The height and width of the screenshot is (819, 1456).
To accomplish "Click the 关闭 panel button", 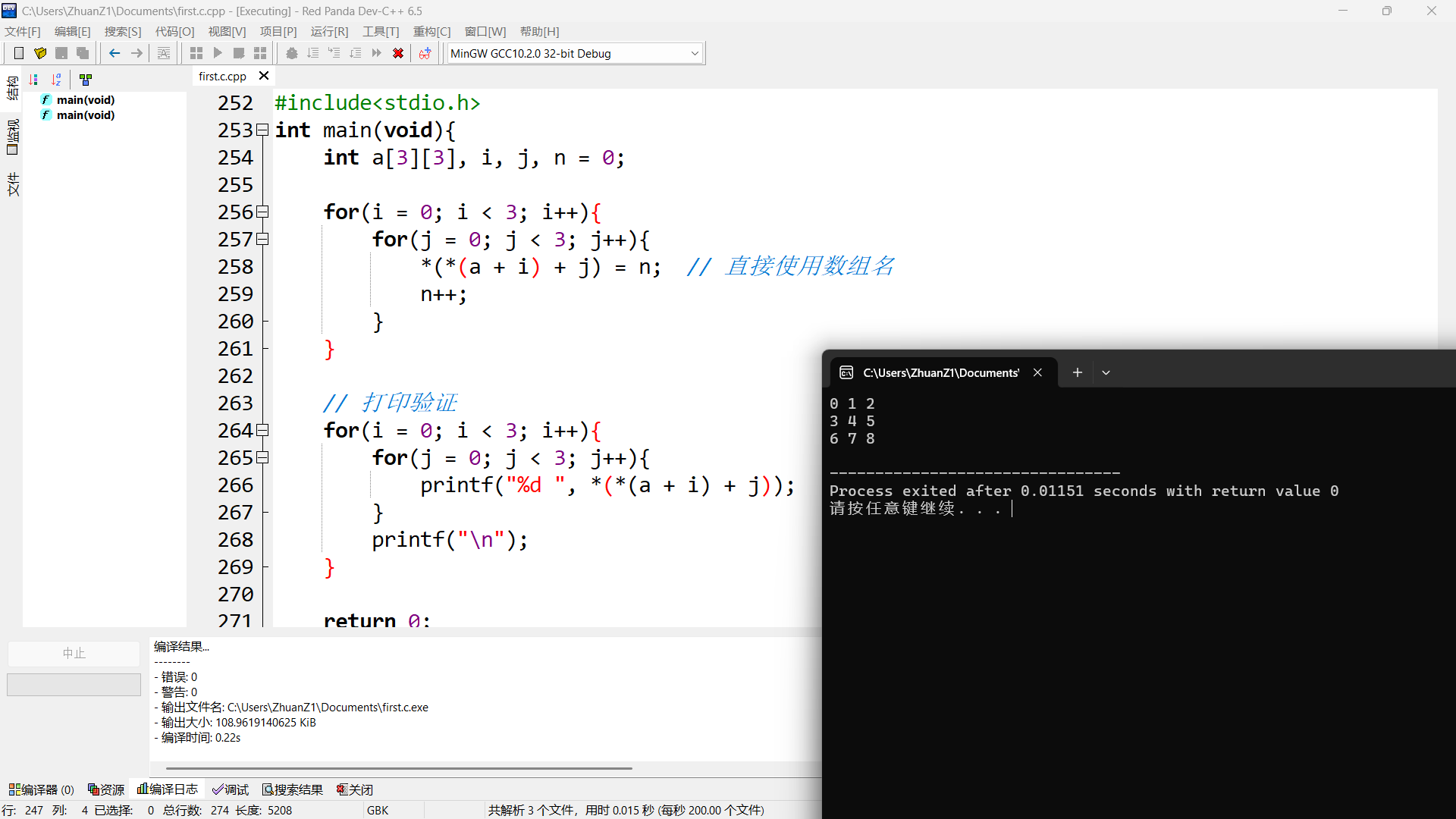I will point(355,789).
